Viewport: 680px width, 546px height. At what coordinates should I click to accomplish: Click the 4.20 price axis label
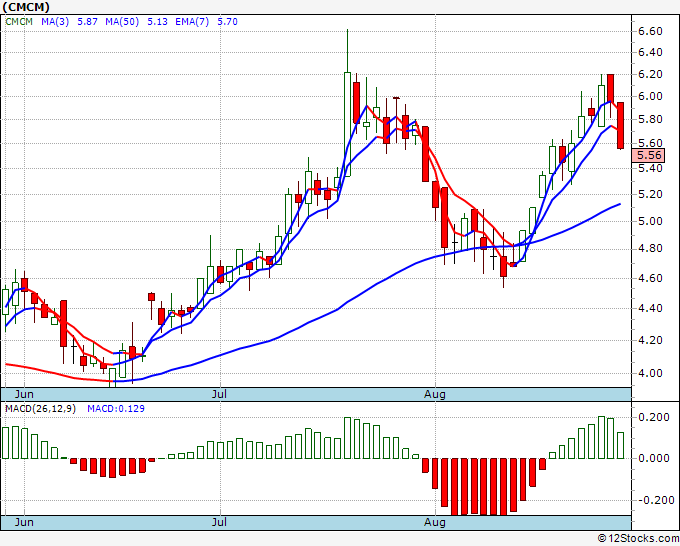pos(650,340)
